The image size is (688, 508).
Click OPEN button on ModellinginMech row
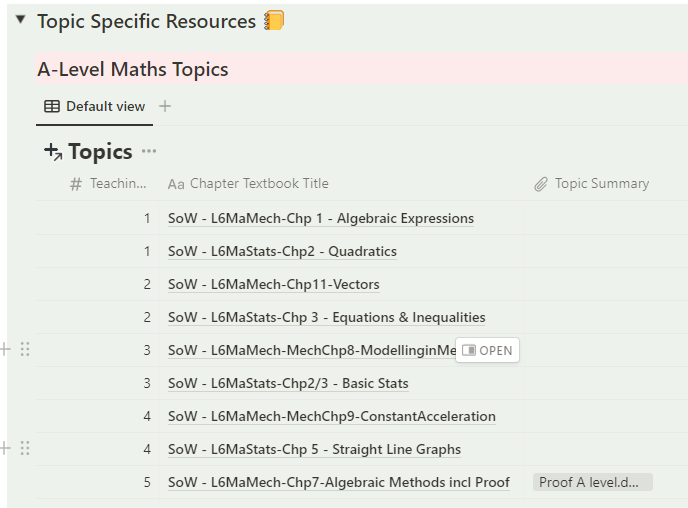[x=487, y=350]
